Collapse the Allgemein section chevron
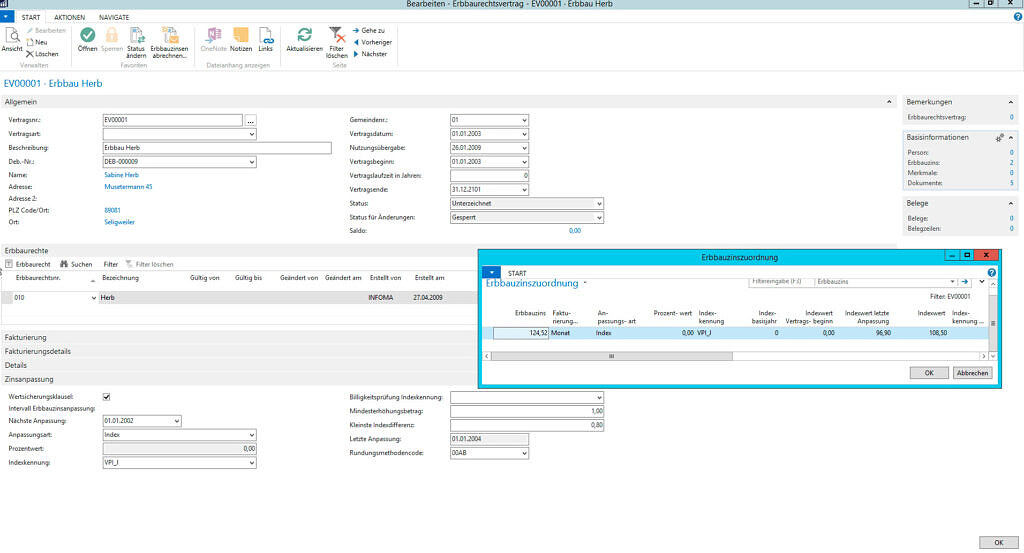The image size is (1024, 553). 890,102
